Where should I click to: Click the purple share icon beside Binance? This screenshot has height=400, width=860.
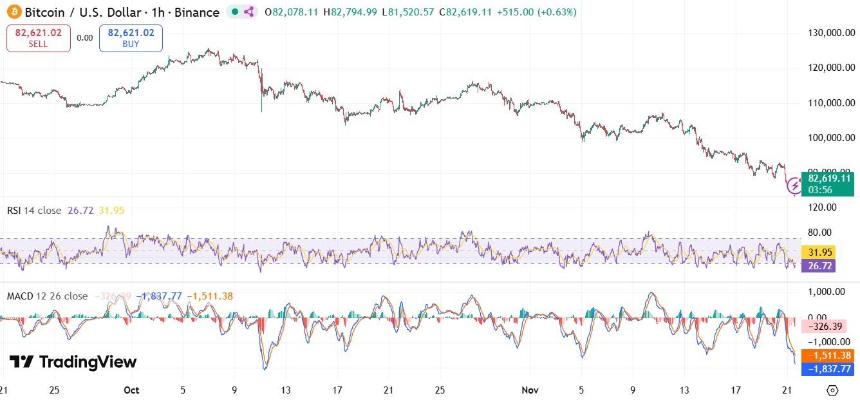pos(249,12)
